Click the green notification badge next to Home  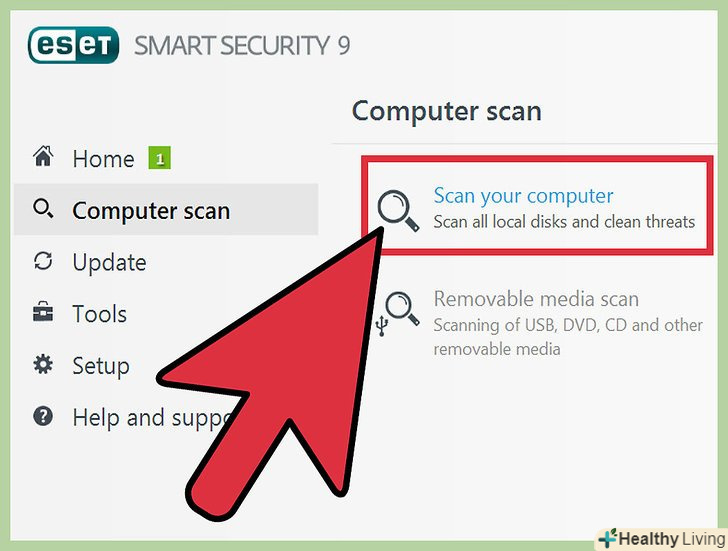click(x=160, y=158)
